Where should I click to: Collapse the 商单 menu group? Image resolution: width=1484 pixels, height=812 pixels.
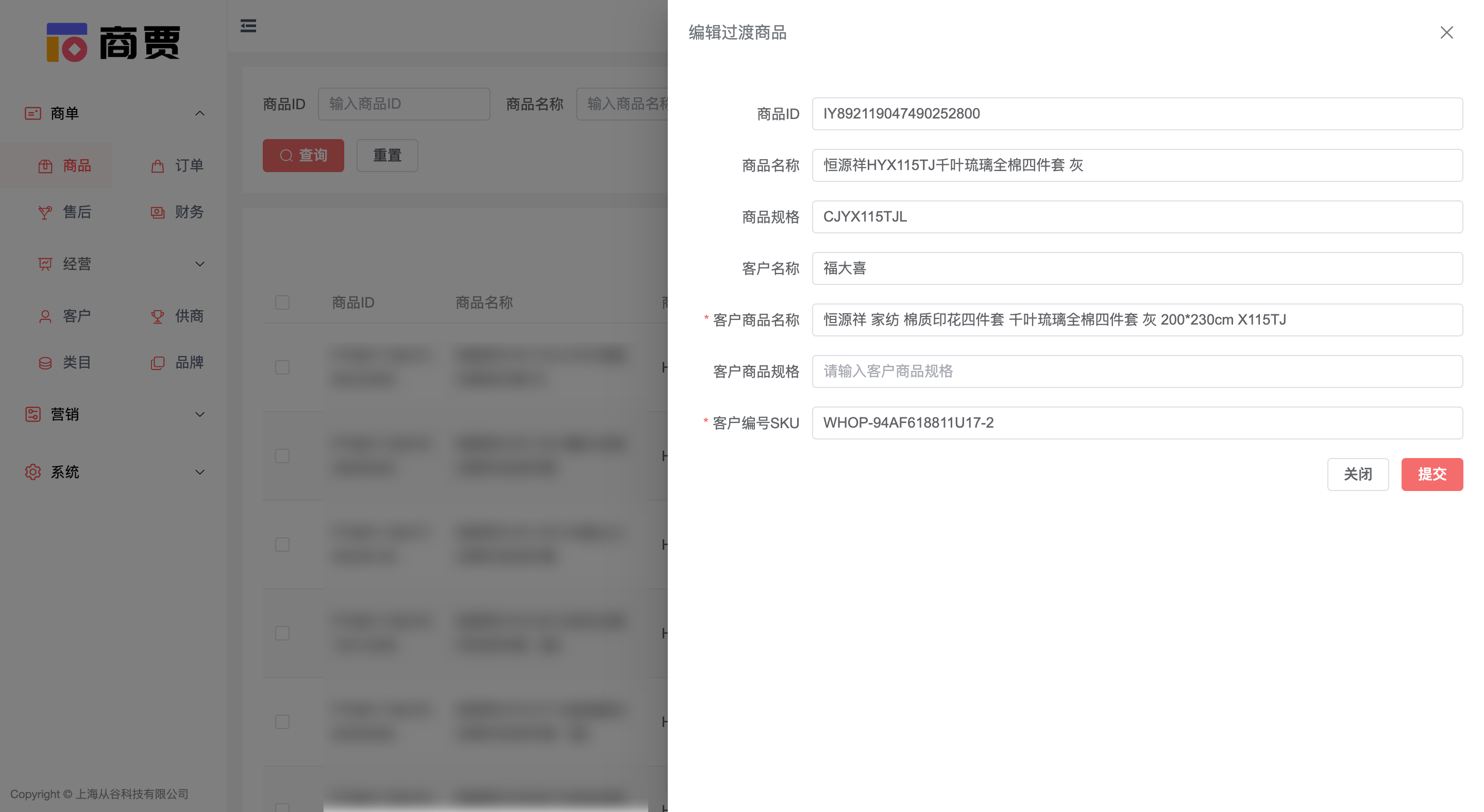coord(200,113)
